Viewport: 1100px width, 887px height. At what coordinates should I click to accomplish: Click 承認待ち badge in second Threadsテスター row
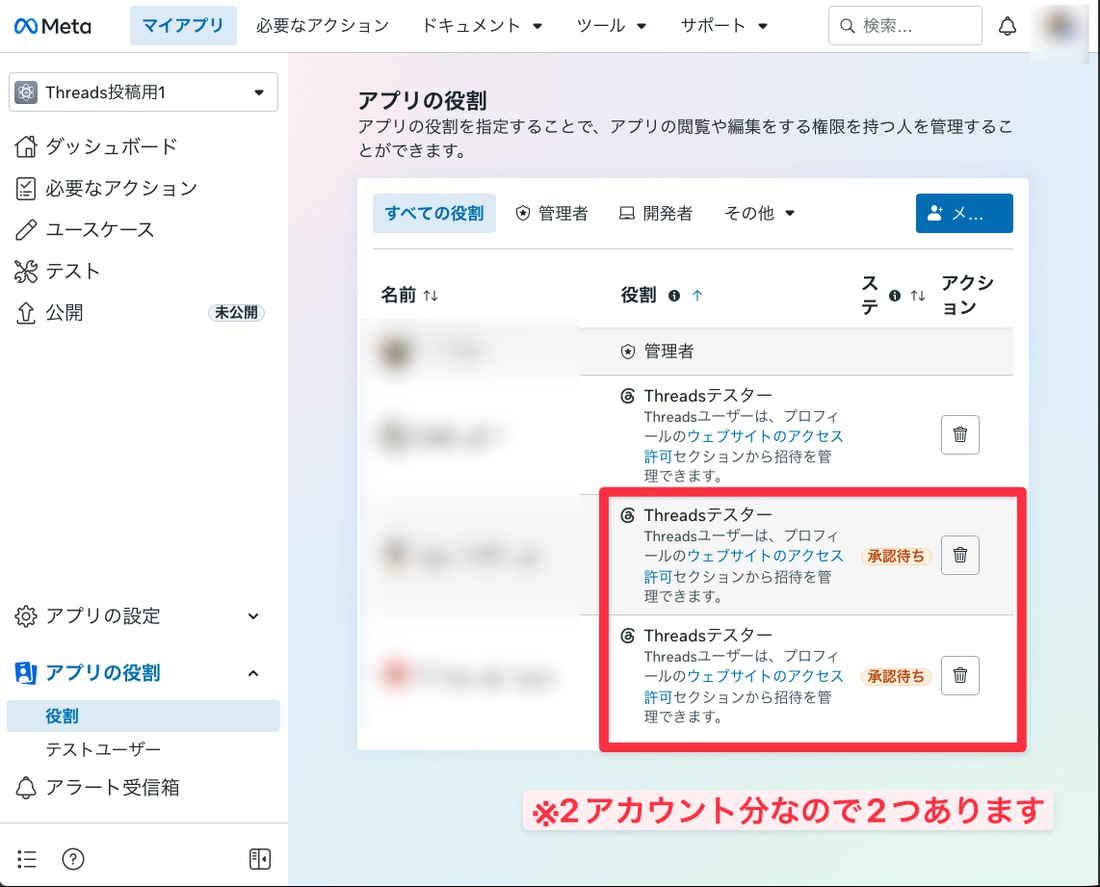896,556
